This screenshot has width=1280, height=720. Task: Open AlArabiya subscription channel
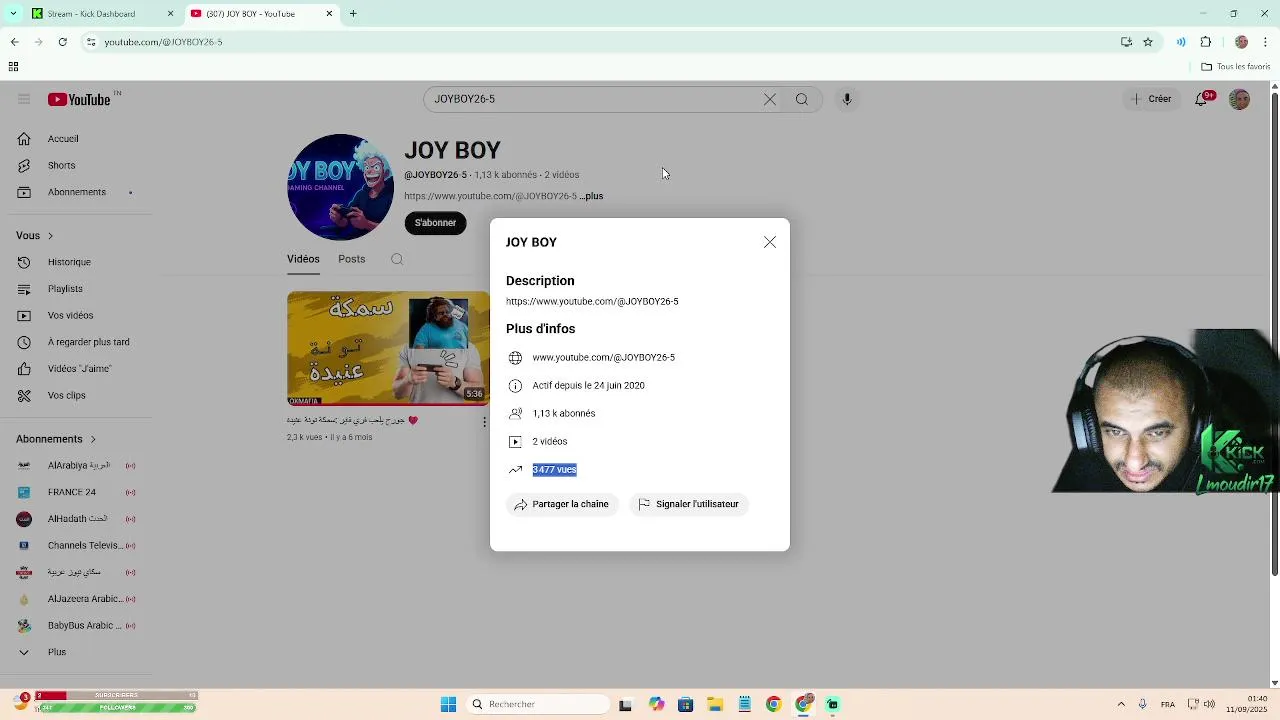76,465
